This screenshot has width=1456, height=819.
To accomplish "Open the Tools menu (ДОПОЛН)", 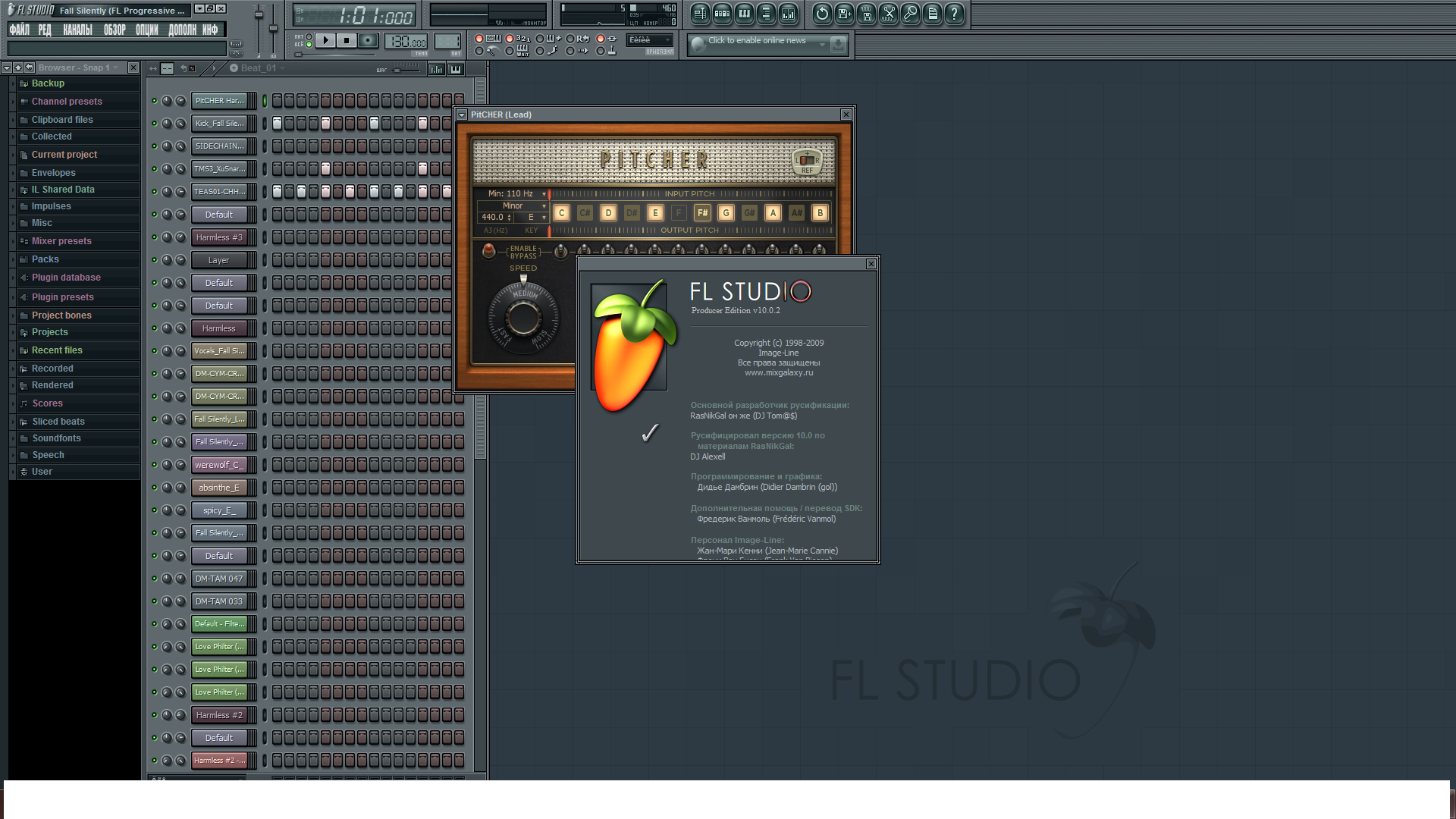I will tap(182, 30).
